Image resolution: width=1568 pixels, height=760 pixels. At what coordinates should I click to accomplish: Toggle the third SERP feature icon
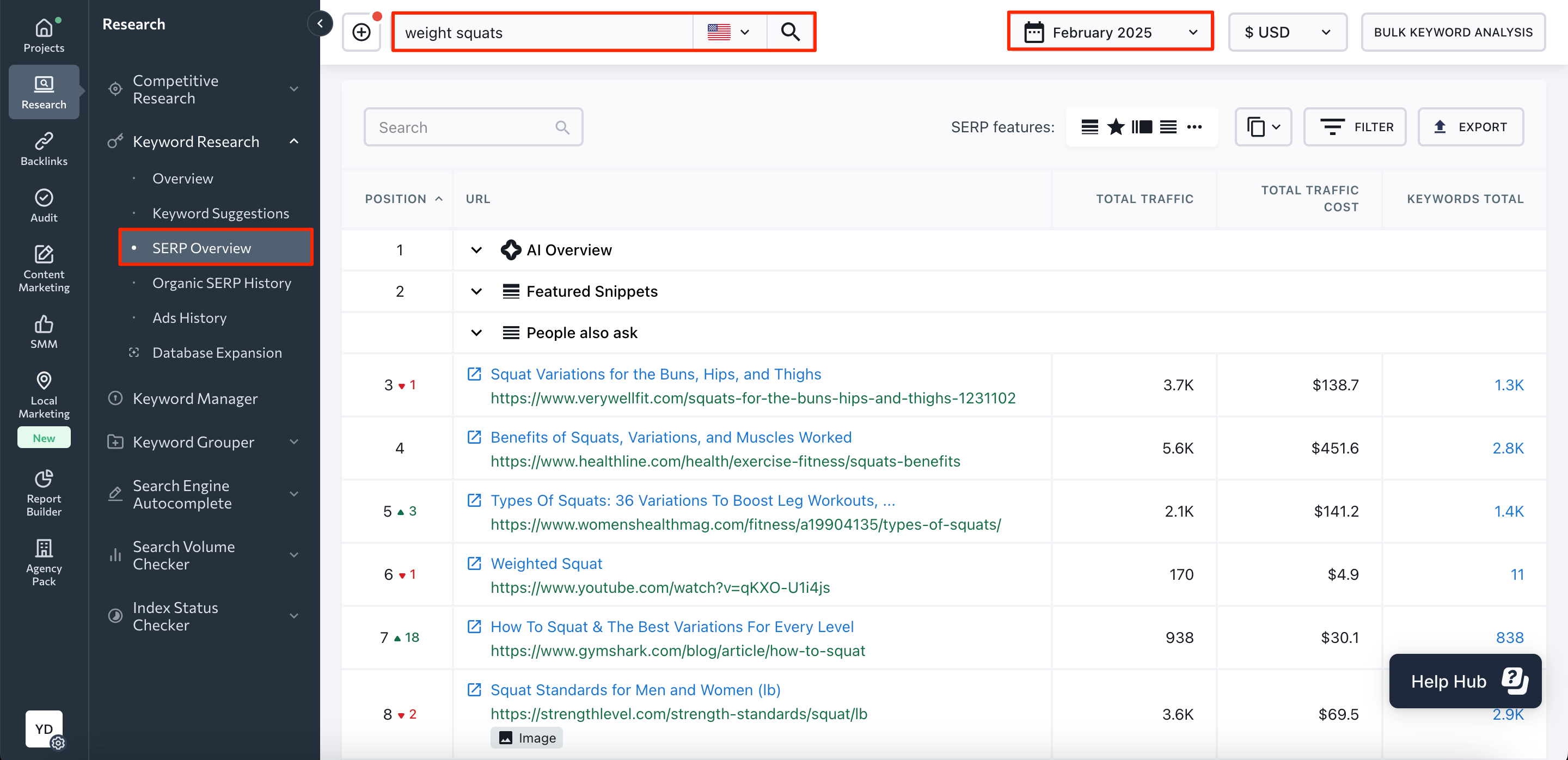coord(1142,126)
